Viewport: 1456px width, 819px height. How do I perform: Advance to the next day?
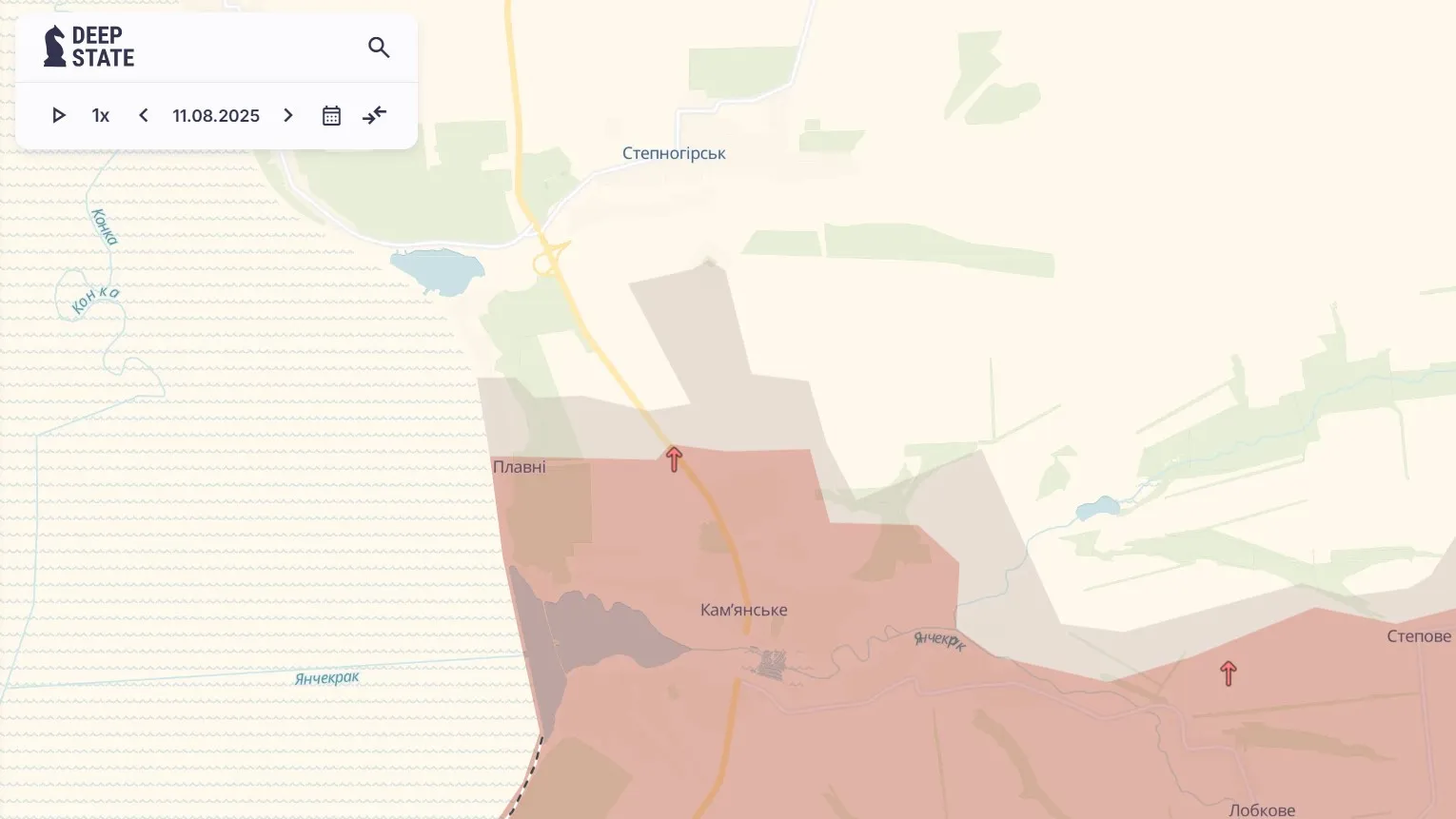pos(288,115)
